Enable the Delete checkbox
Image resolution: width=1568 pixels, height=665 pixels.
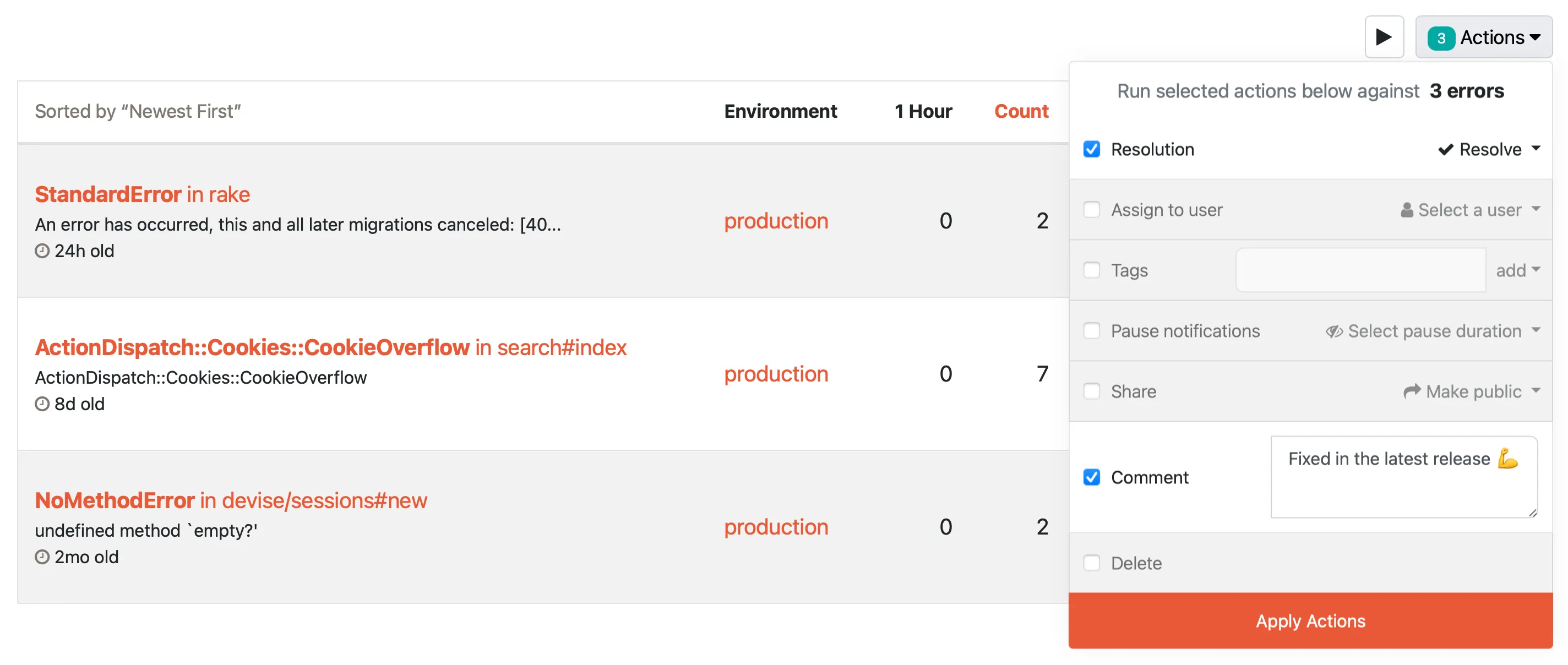1091,563
